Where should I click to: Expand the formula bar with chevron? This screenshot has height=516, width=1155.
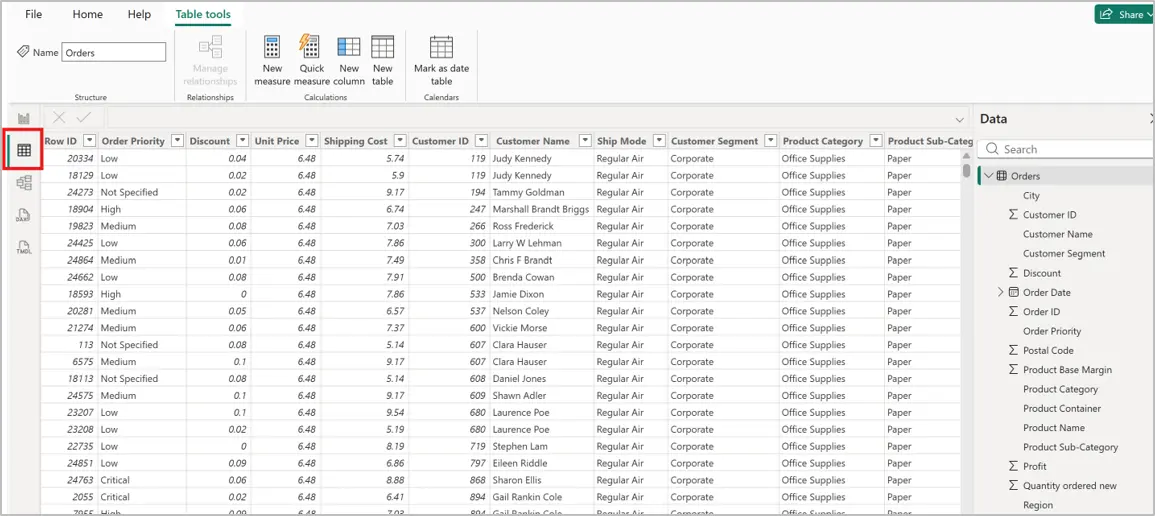pyautogui.click(x=959, y=119)
